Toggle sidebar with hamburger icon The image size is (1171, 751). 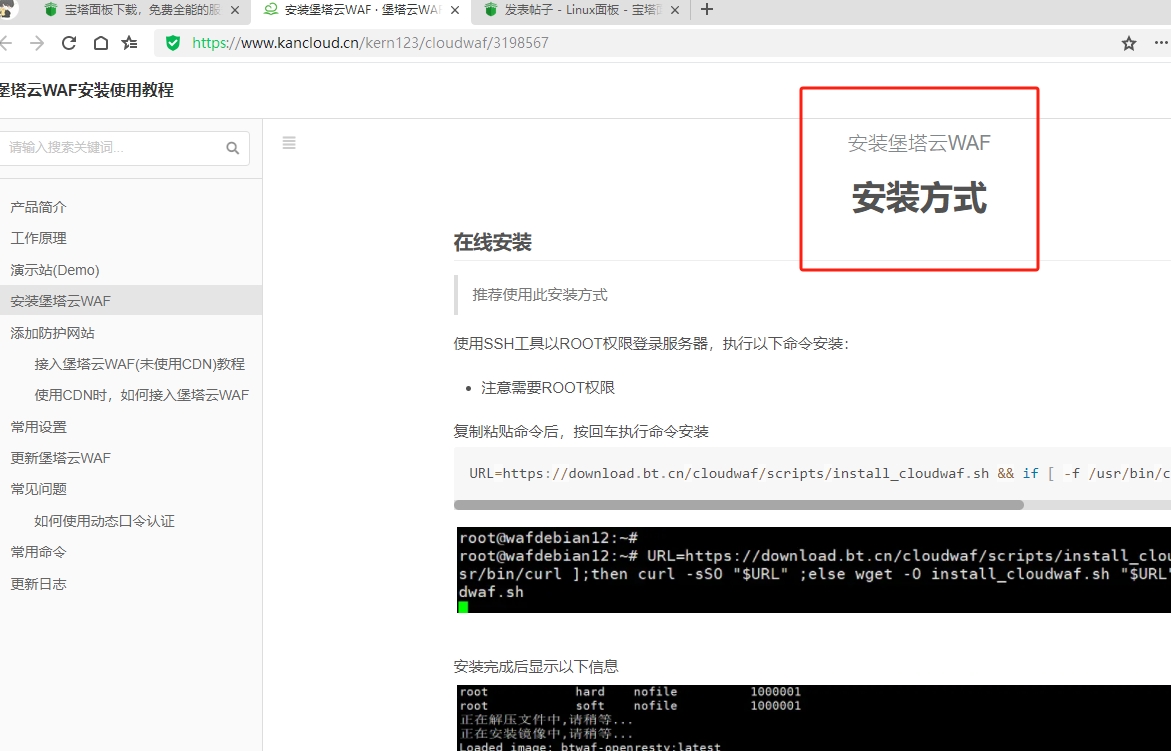[289, 143]
